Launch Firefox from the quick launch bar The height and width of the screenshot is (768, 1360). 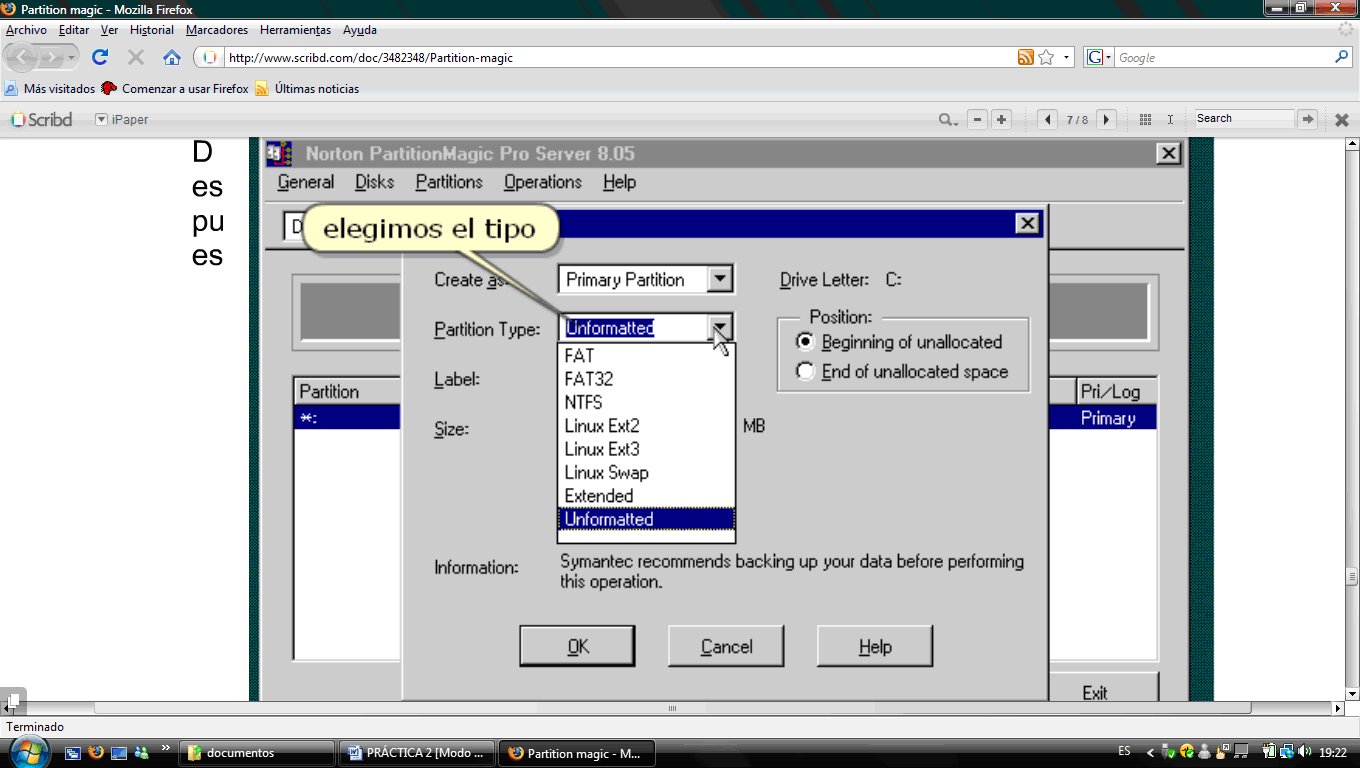click(97, 752)
